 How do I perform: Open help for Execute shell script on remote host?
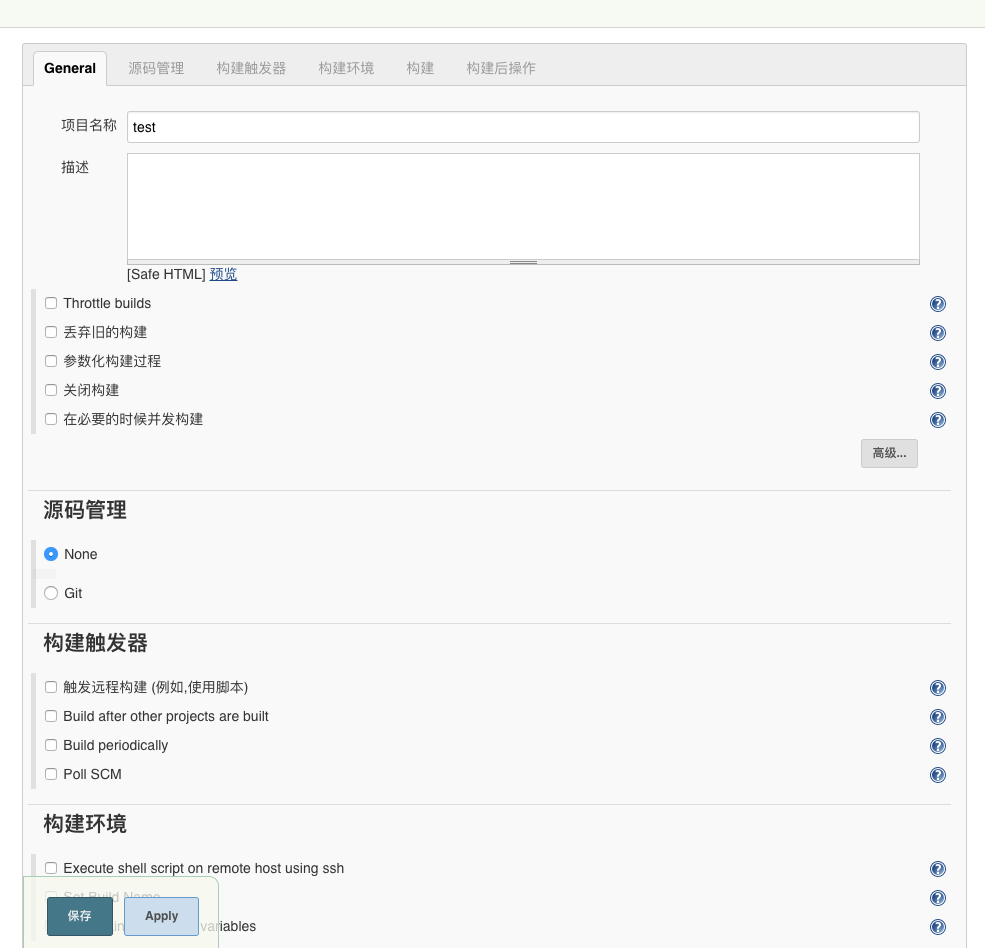pos(937,869)
